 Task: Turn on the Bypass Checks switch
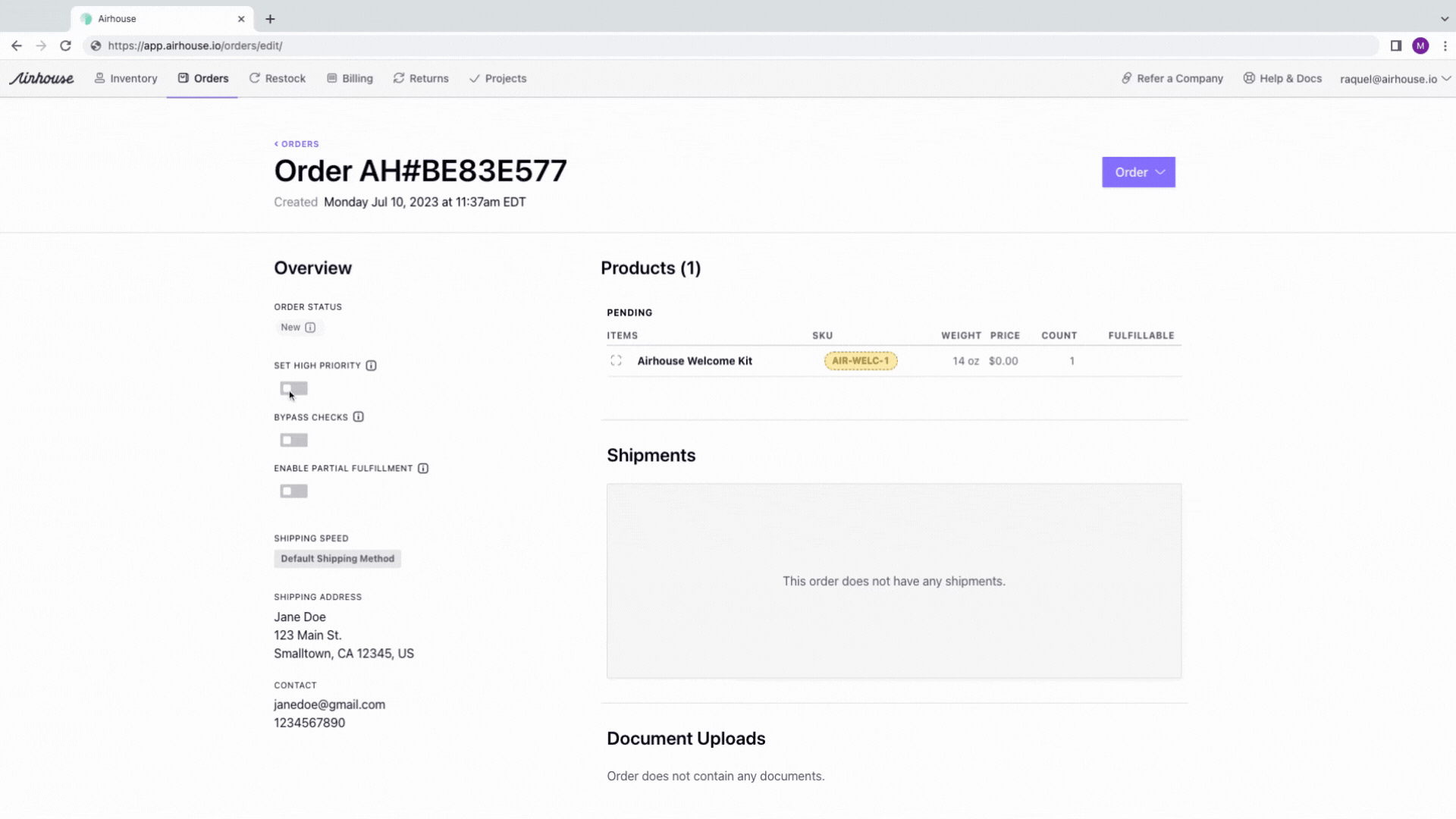tap(293, 440)
